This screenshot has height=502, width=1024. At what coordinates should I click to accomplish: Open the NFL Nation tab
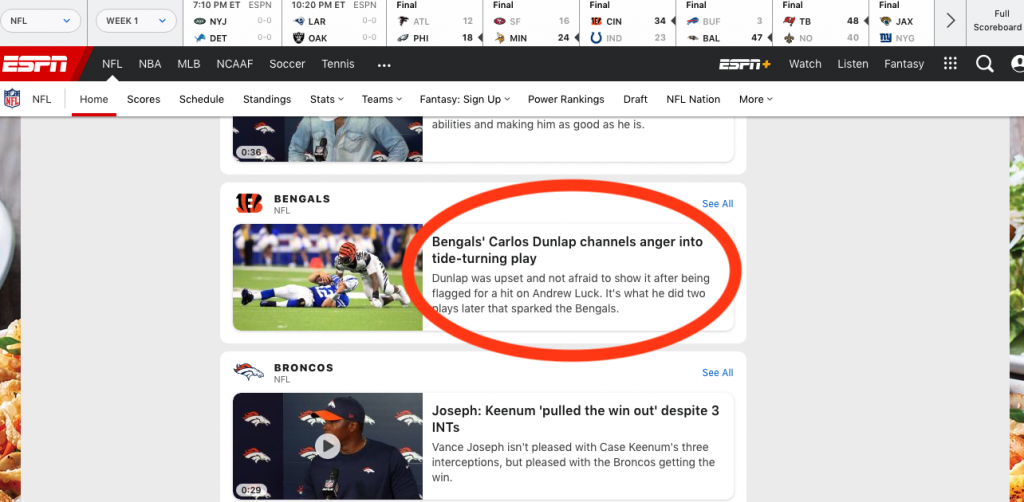pos(693,99)
